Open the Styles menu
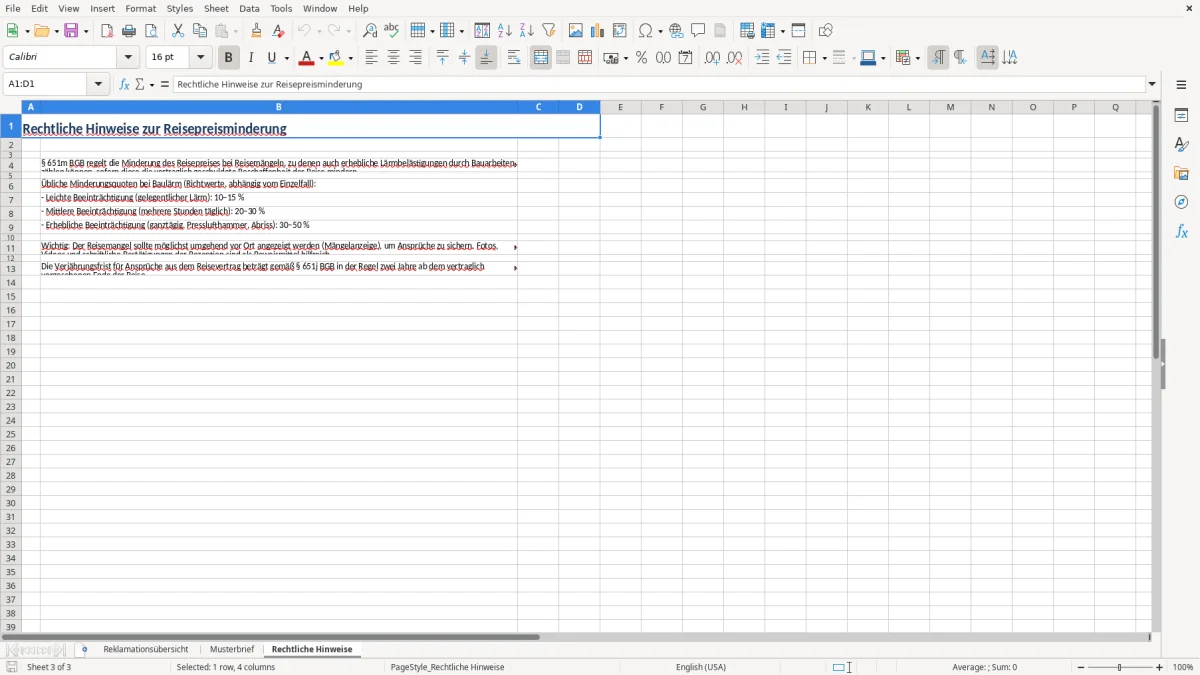 point(180,8)
